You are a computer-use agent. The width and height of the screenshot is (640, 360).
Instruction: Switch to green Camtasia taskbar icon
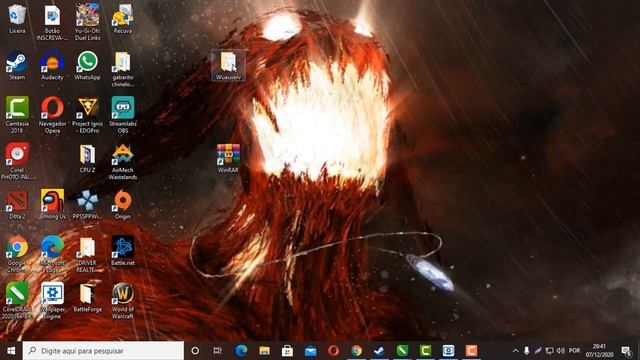point(425,351)
